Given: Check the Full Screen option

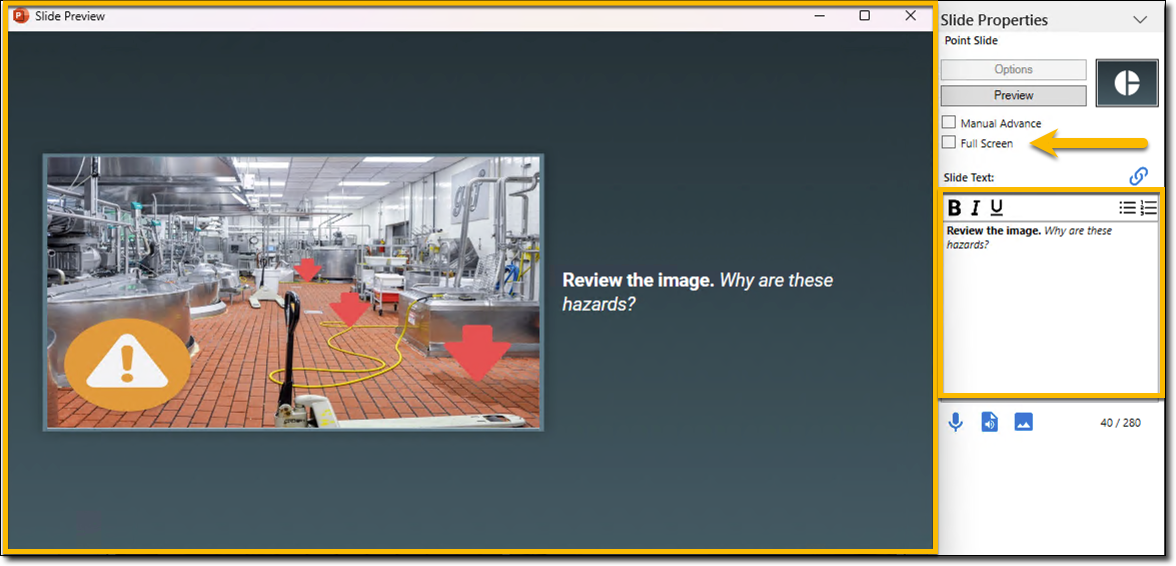Looking at the screenshot, I should click(x=949, y=143).
